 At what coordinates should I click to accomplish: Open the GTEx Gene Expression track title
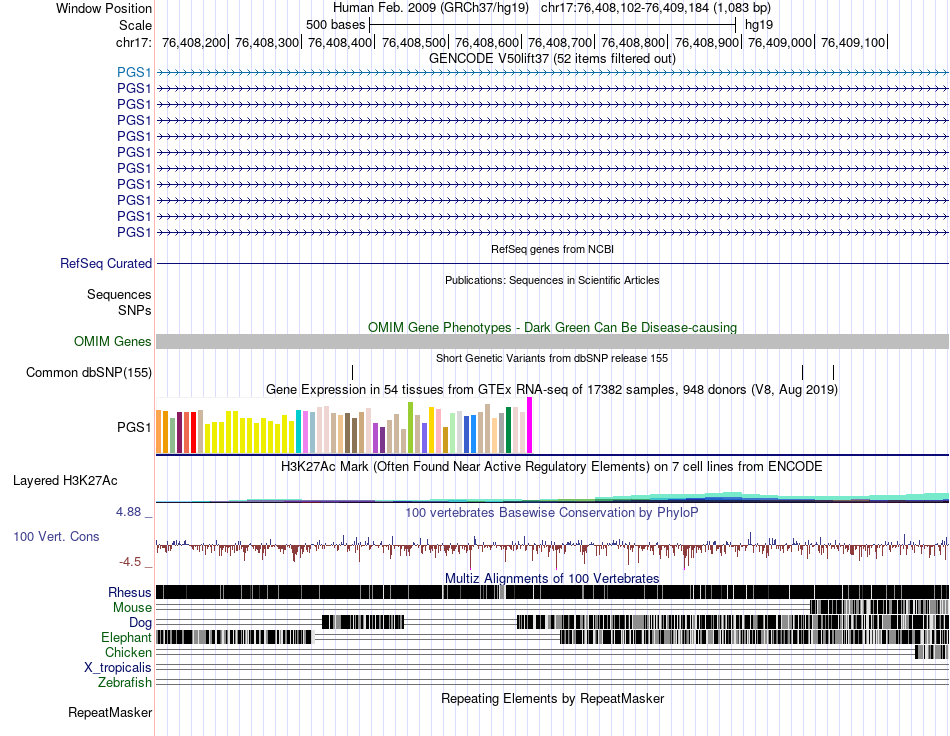click(x=552, y=390)
